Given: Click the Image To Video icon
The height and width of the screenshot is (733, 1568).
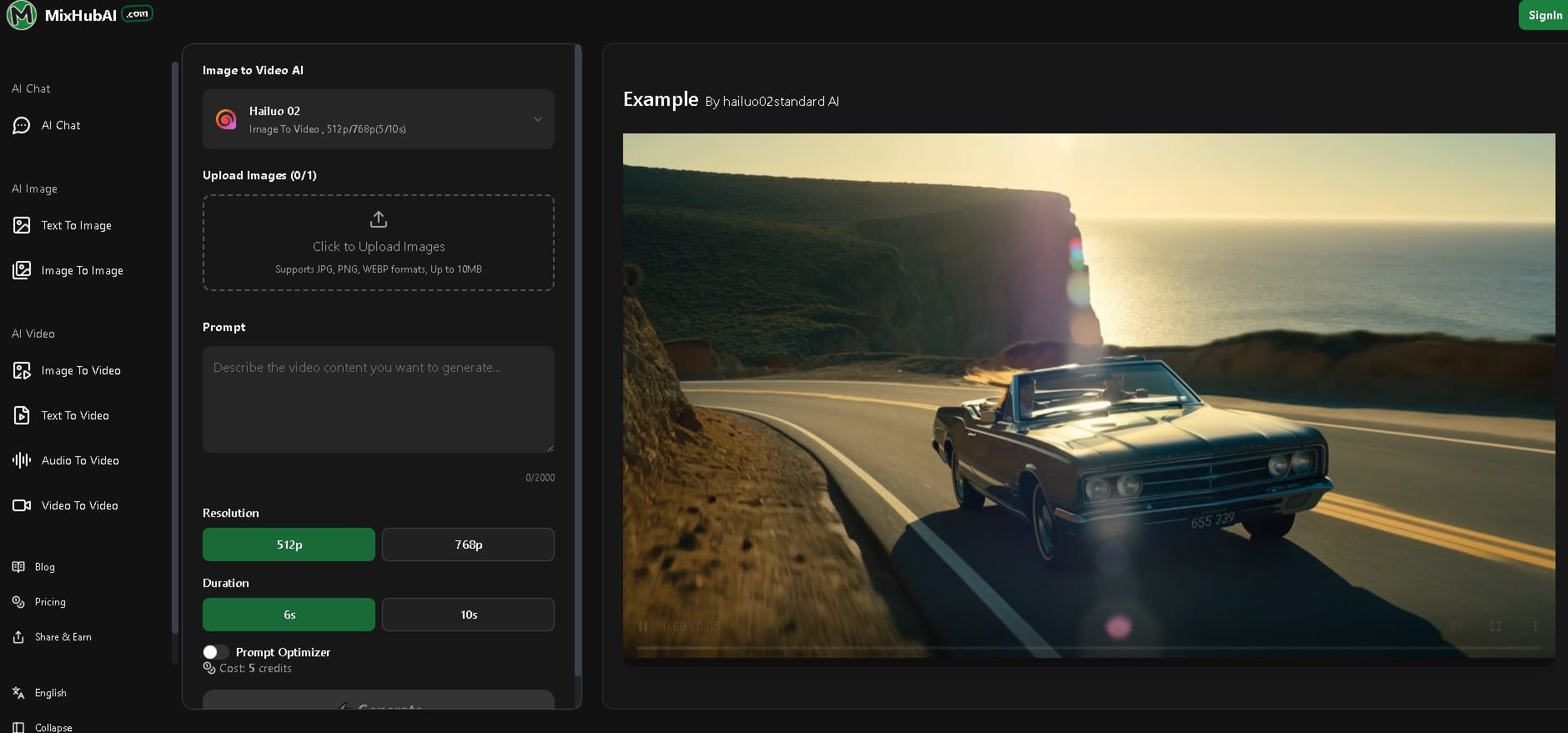Looking at the screenshot, I should pos(22,370).
